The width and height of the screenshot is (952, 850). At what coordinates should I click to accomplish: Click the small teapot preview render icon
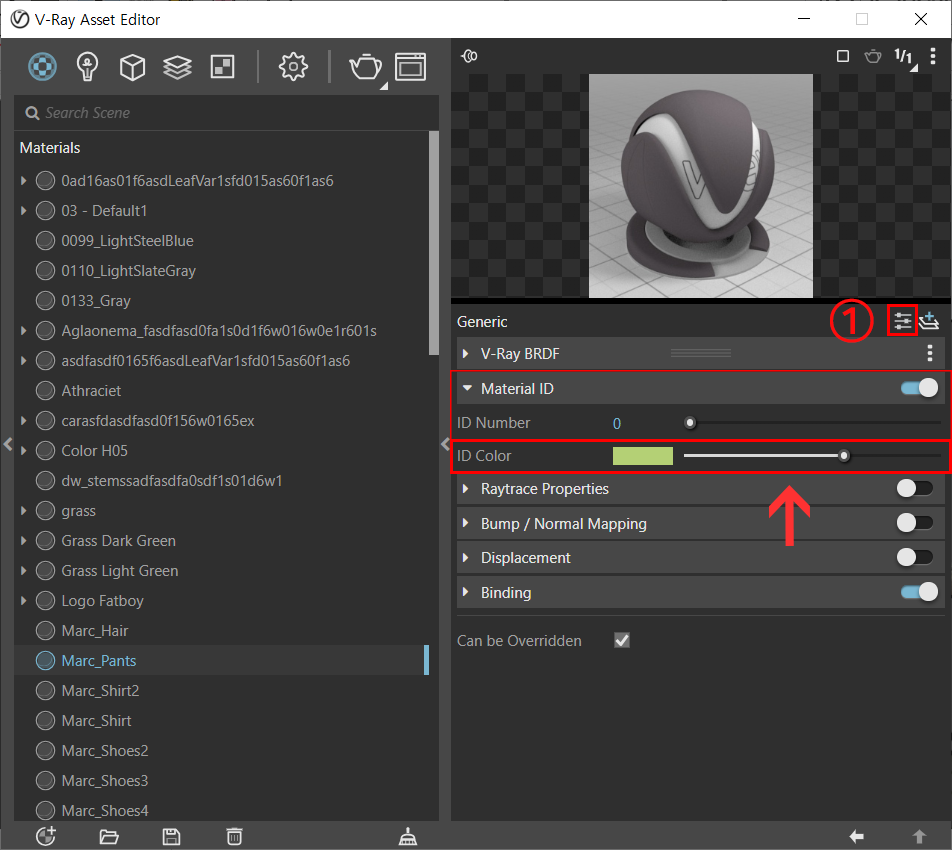tap(873, 56)
